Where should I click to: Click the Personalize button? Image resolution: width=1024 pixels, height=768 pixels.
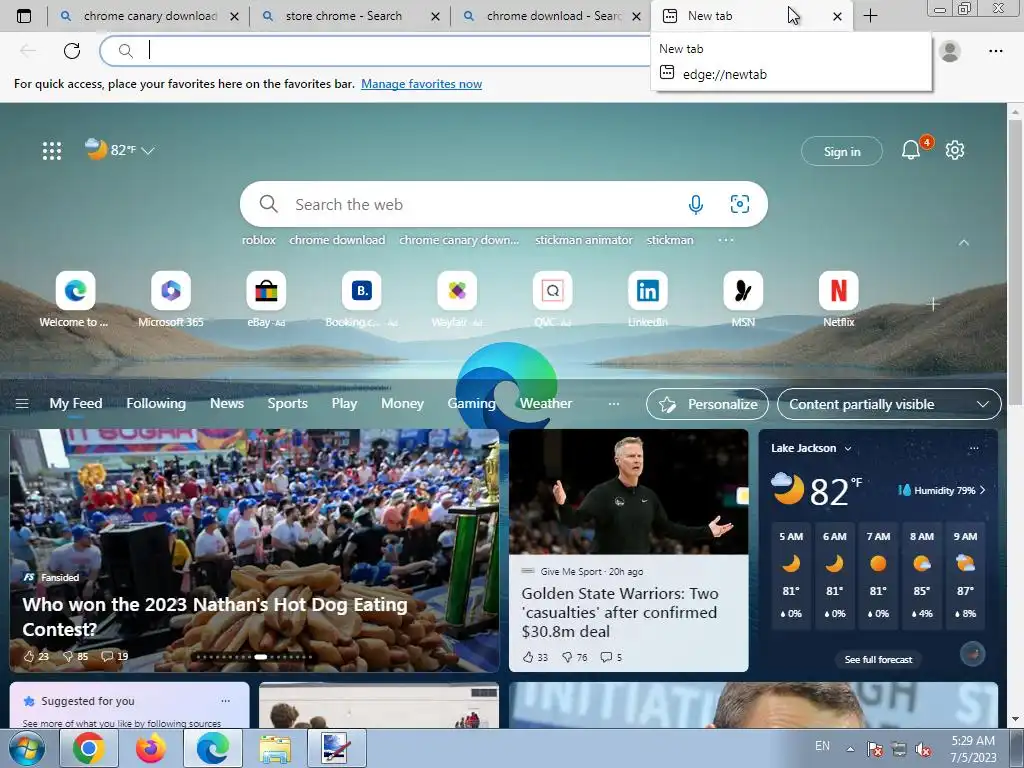(707, 404)
